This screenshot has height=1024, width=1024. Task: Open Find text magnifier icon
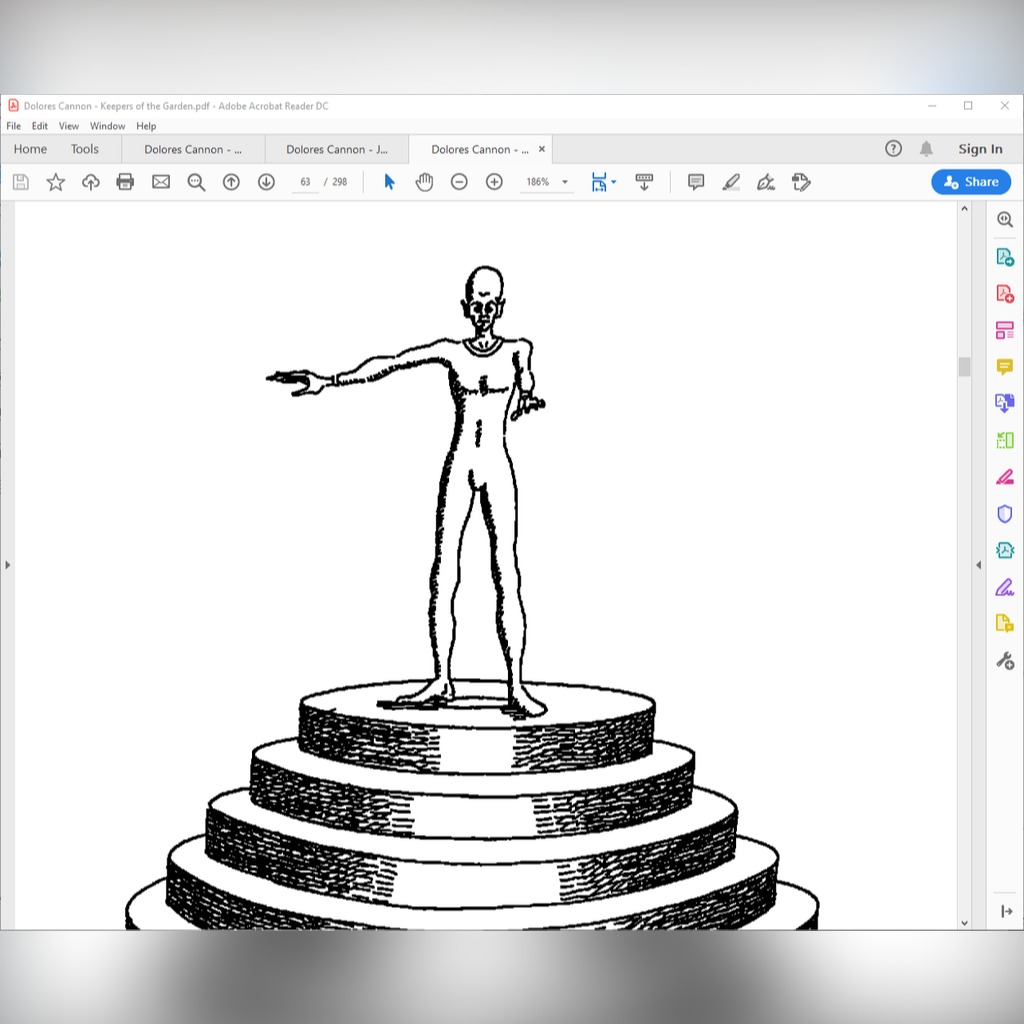pos(196,182)
